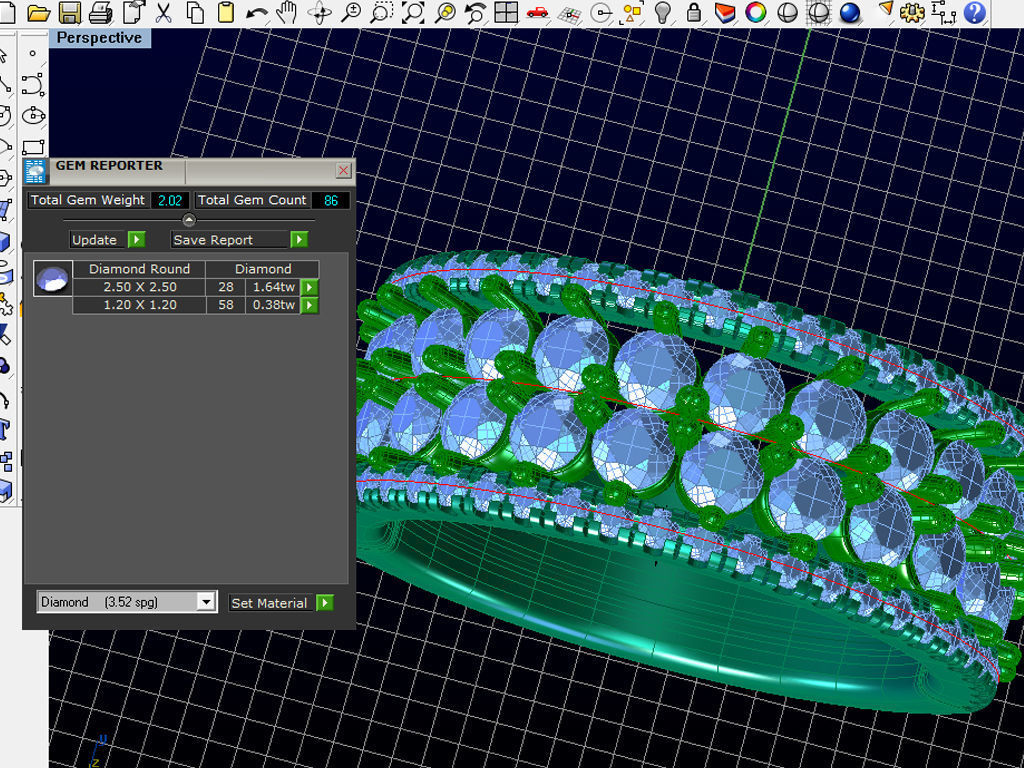The image size is (1024, 768).
Task: Expand the 1.64tw row green arrow
Action: [310, 287]
